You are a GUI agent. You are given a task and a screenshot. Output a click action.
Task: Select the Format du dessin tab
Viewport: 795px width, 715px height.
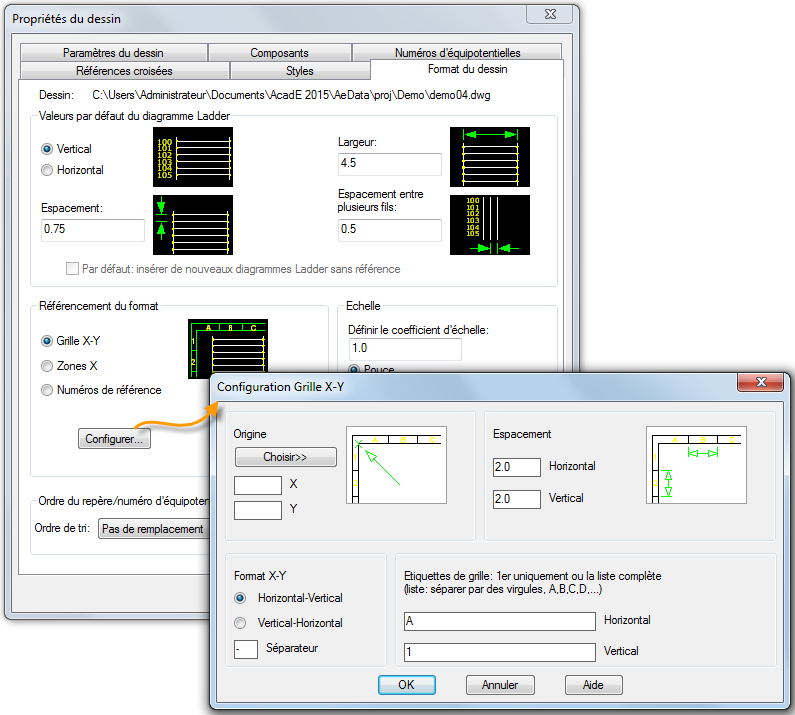point(467,69)
